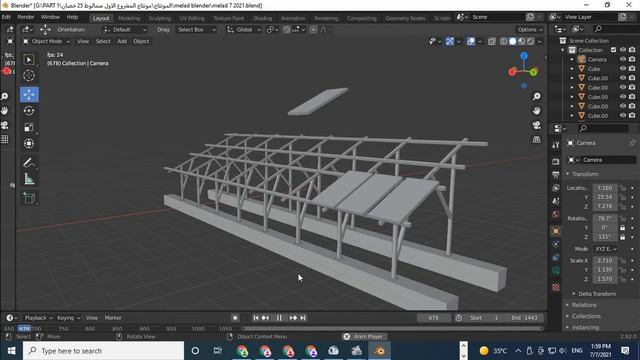Hide the Camera object in viewport
Image resolution: width=640 pixels, height=360 pixels.
[623, 59]
